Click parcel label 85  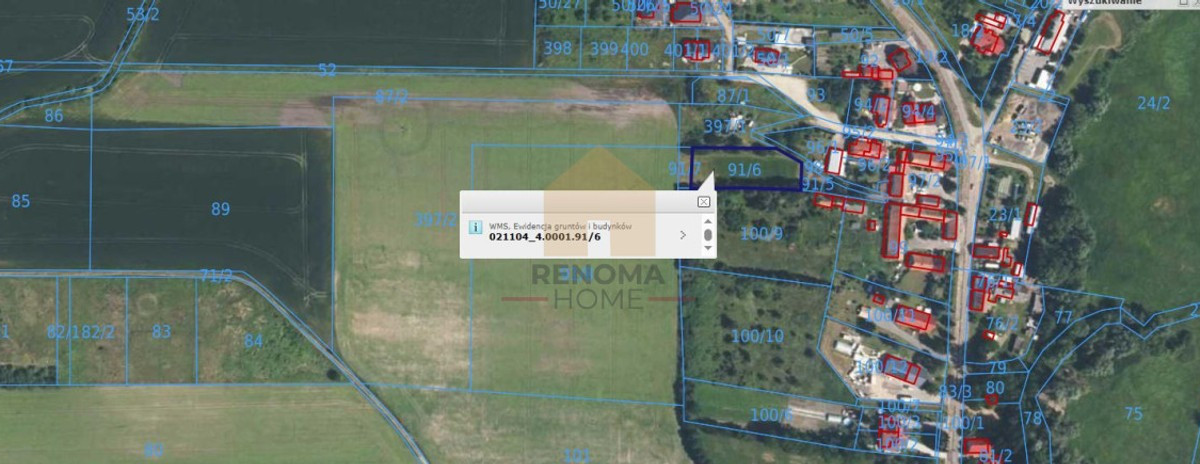point(20,201)
